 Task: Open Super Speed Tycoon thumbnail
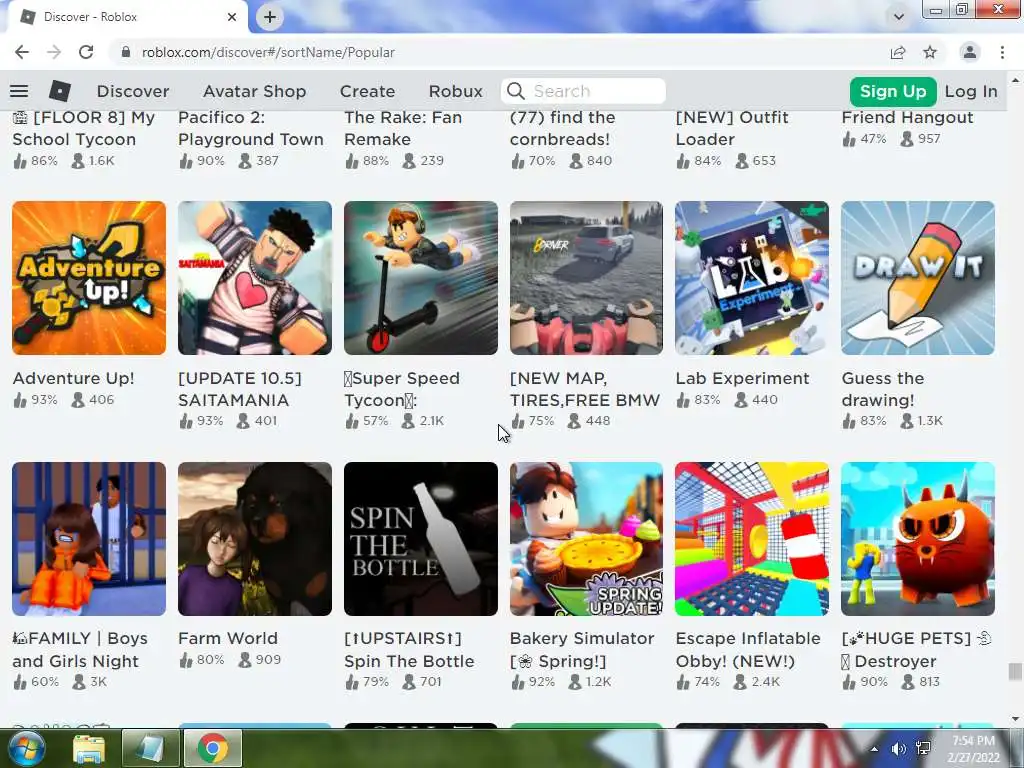(x=421, y=278)
